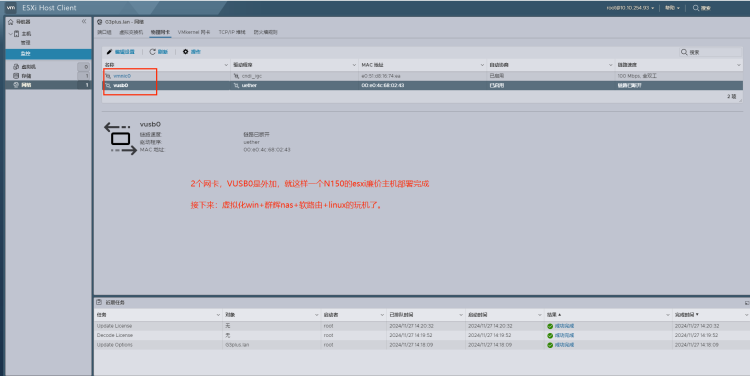Switch to the Port groups tab

pos(104,32)
